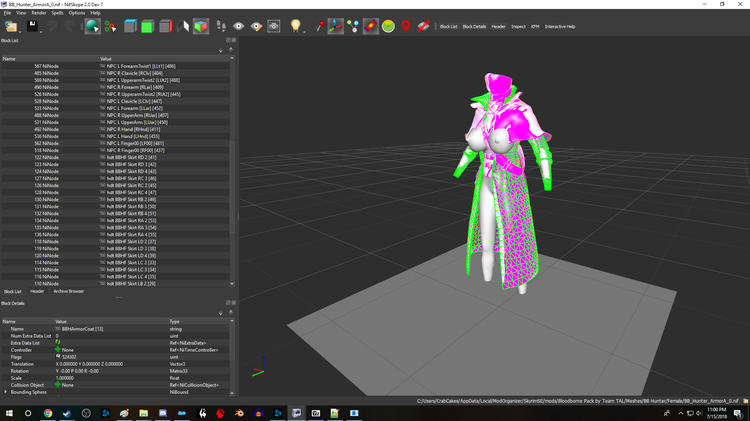Open Chrome from the taskbar
Viewport: 750px width, 421px height.
click(48, 413)
